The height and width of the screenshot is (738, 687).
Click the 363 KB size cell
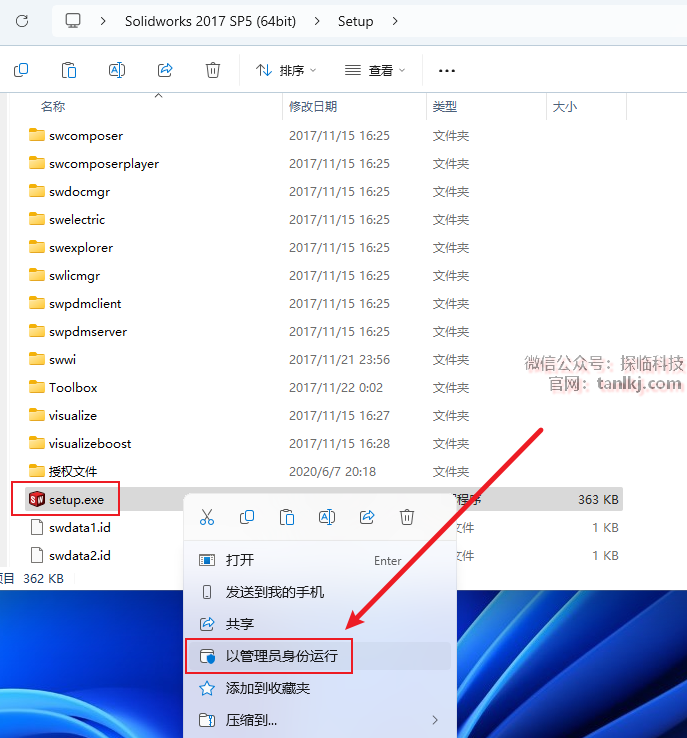tap(598, 499)
